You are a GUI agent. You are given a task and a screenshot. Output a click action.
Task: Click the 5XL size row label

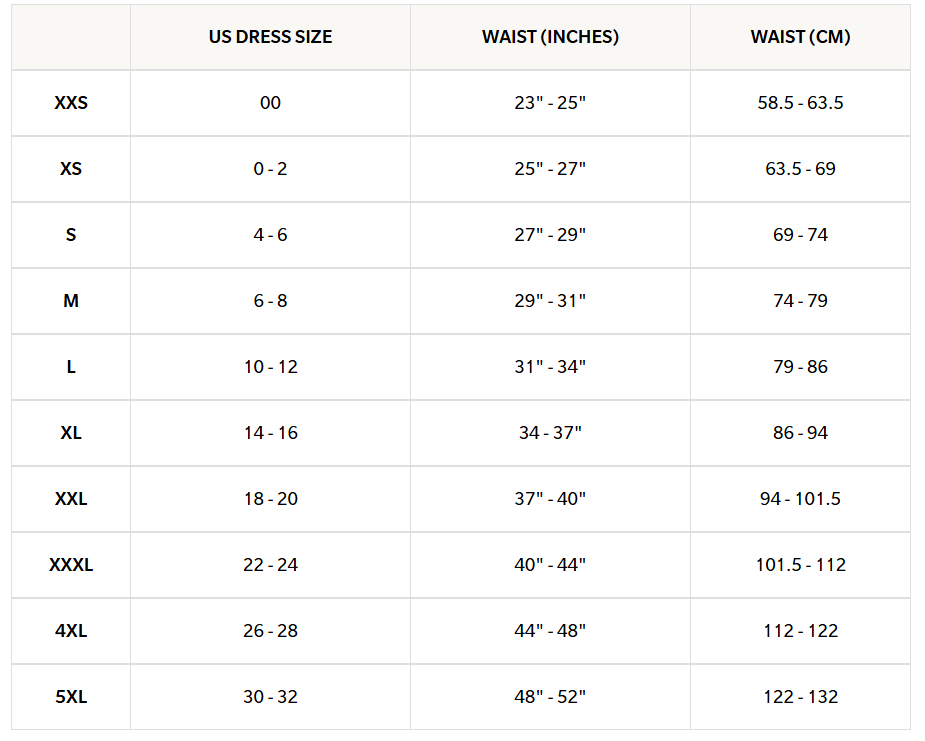tap(71, 697)
